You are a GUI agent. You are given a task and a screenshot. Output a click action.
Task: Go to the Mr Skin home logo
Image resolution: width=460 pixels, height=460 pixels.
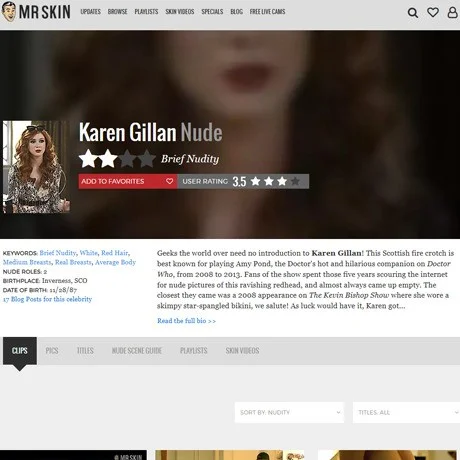pyautogui.click(x=36, y=12)
